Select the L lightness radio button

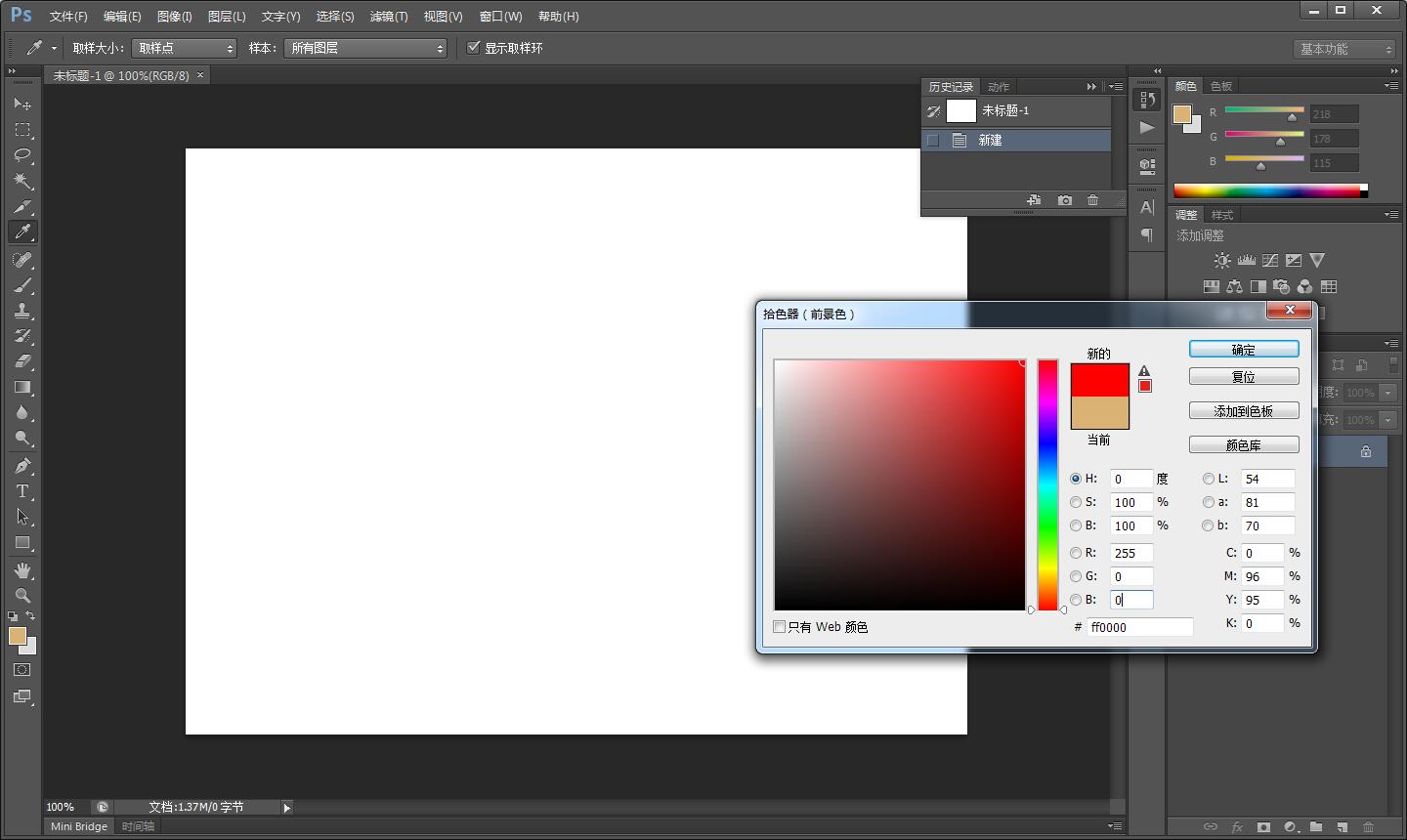[x=1209, y=479]
